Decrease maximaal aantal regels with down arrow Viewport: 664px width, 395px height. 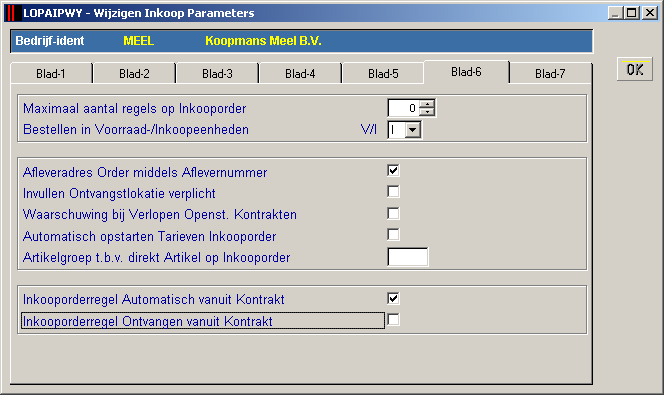427,112
